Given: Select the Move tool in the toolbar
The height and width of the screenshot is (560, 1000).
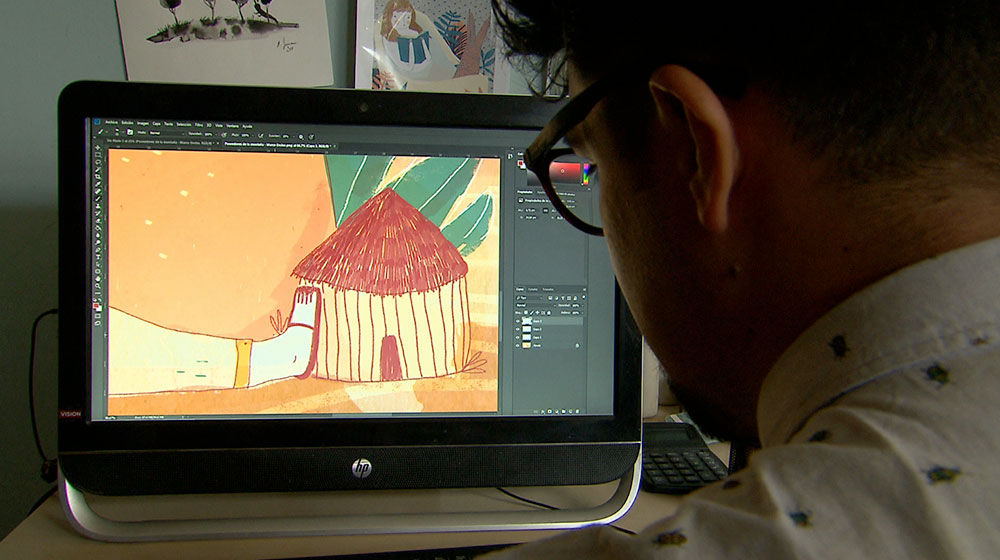Looking at the screenshot, I should 98,148.
